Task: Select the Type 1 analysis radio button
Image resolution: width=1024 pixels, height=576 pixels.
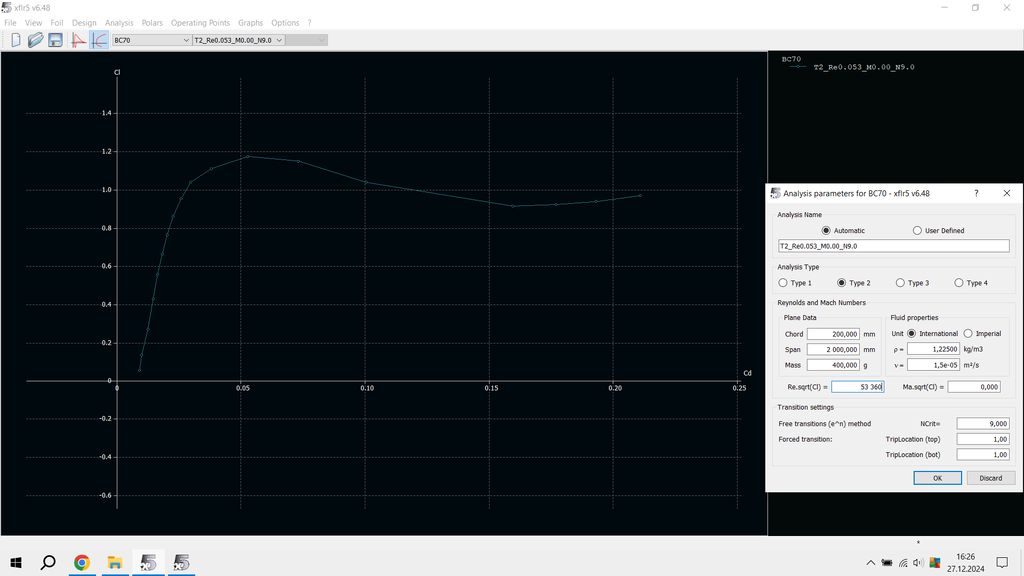Action: (783, 283)
